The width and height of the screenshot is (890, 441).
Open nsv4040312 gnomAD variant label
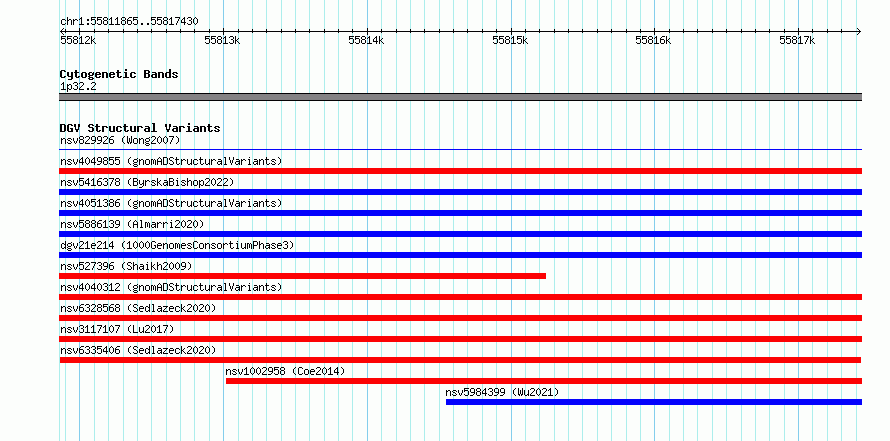point(171,287)
